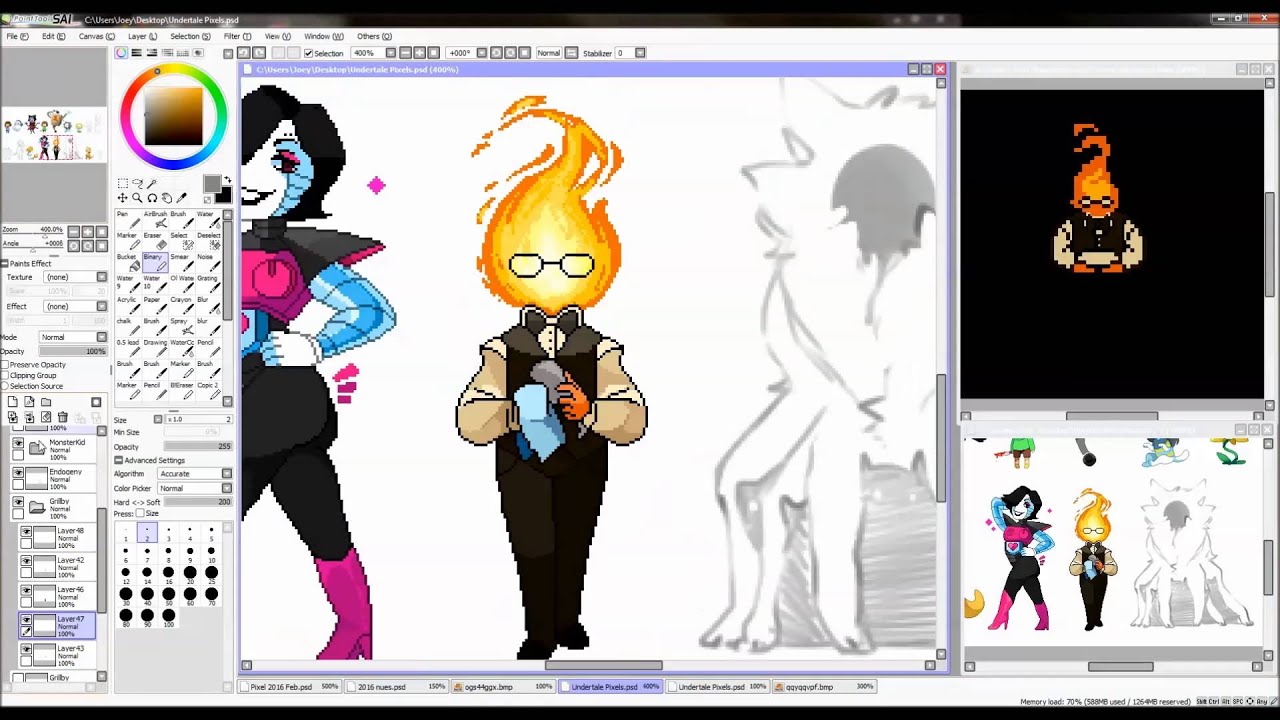The height and width of the screenshot is (720, 1280).
Task: Pick the Eyedropper tool
Action: (x=182, y=198)
